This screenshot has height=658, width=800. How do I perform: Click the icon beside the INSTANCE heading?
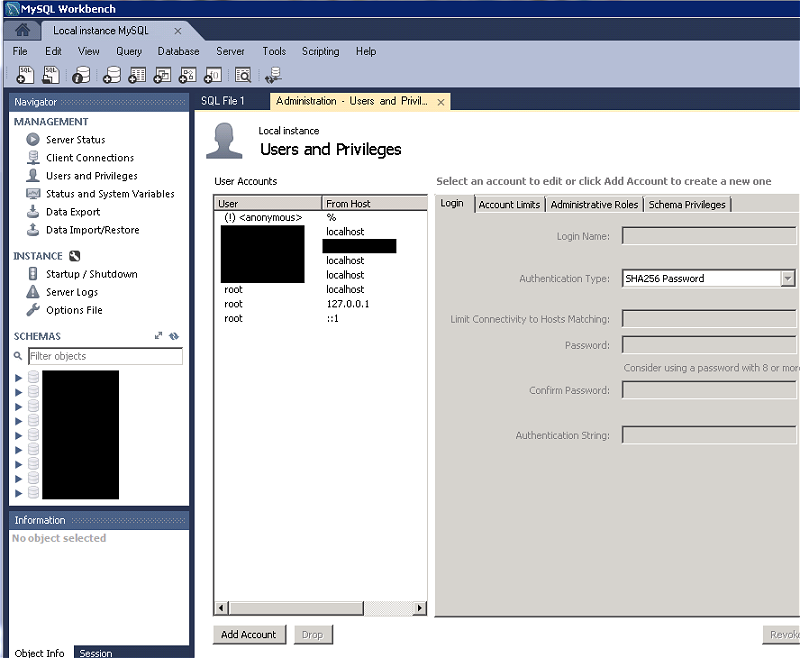(x=74, y=256)
